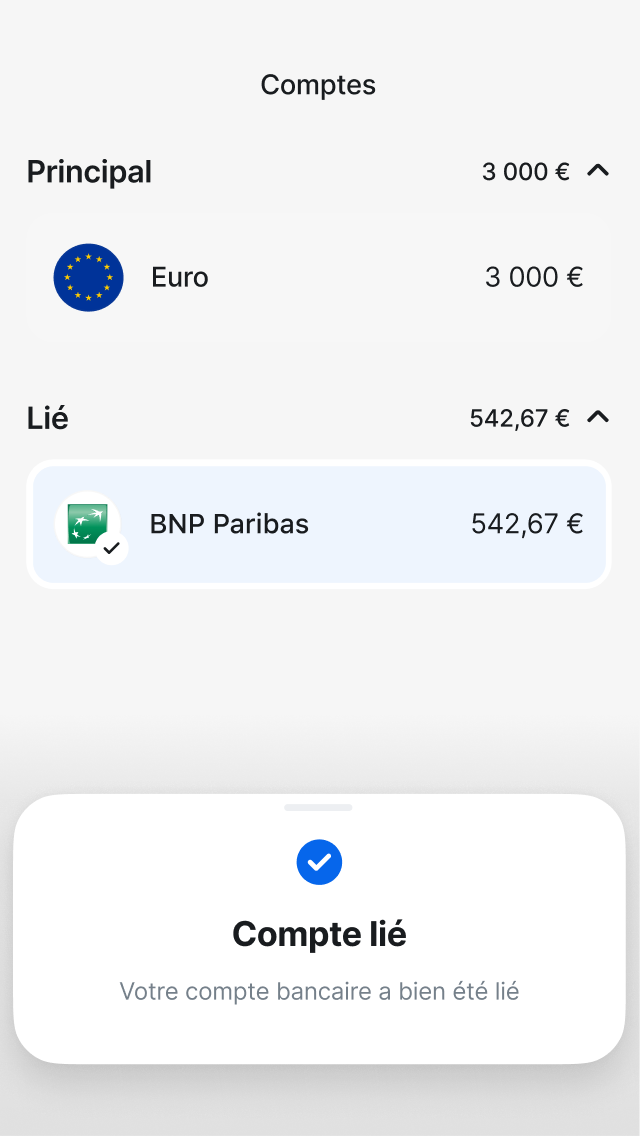The width and height of the screenshot is (640, 1136).
Task: Open the Euro account showing 3 000 €
Action: (318, 277)
